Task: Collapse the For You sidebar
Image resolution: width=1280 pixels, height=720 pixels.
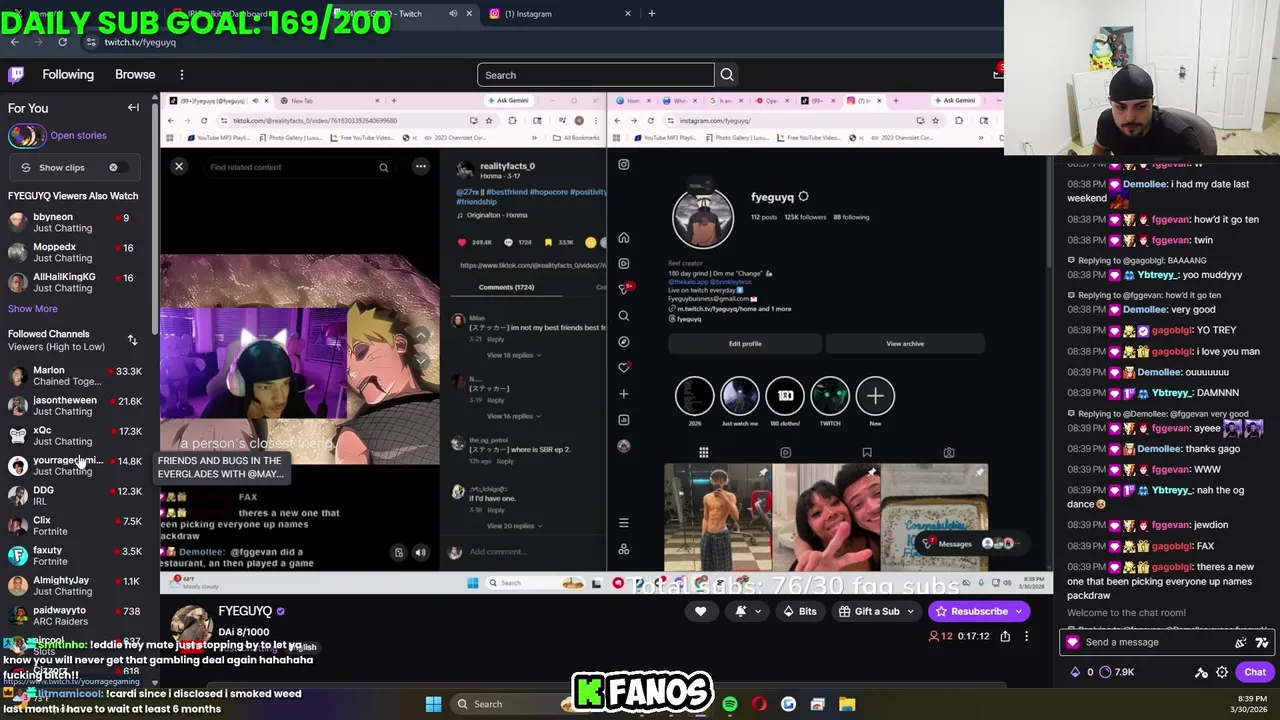Action: click(133, 108)
